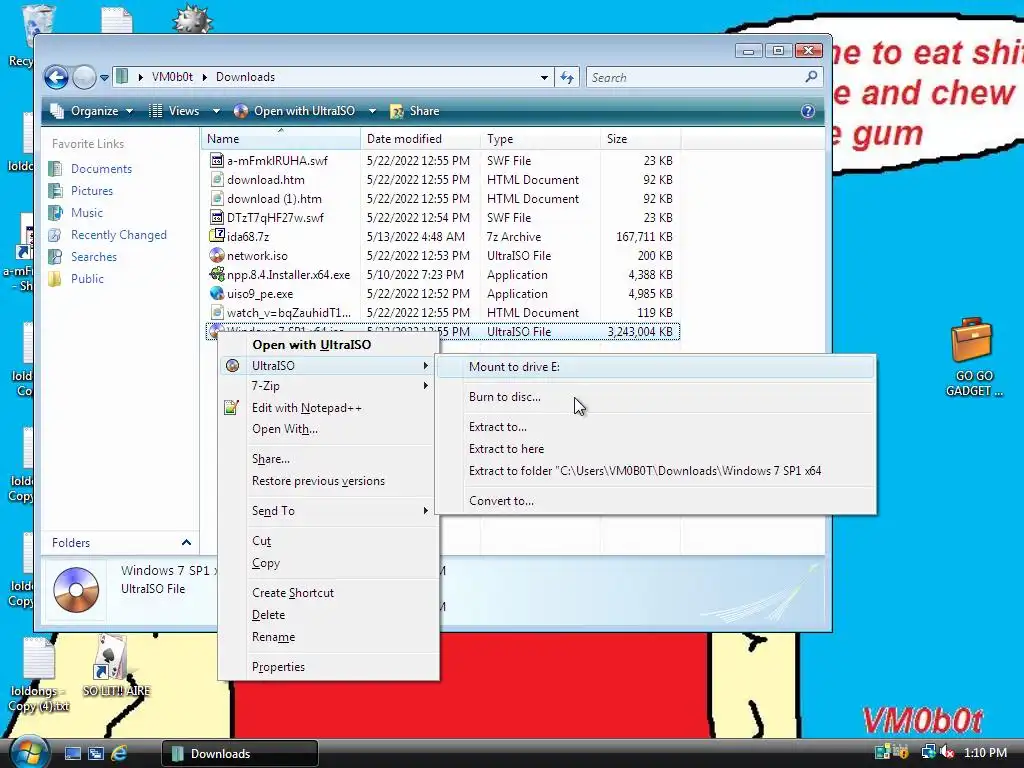Click the Downloads taskbar button
This screenshot has height=768, width=1024.
(240, 754)
